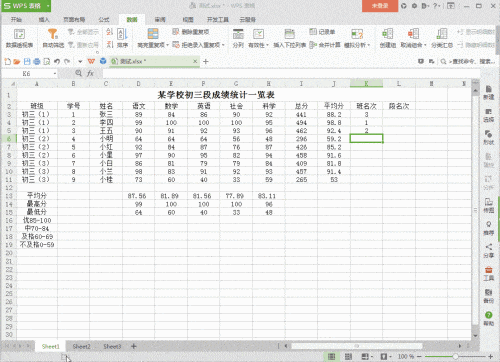Click the 未登录 login button
500x362 pixels.
[x=380, y=6]
